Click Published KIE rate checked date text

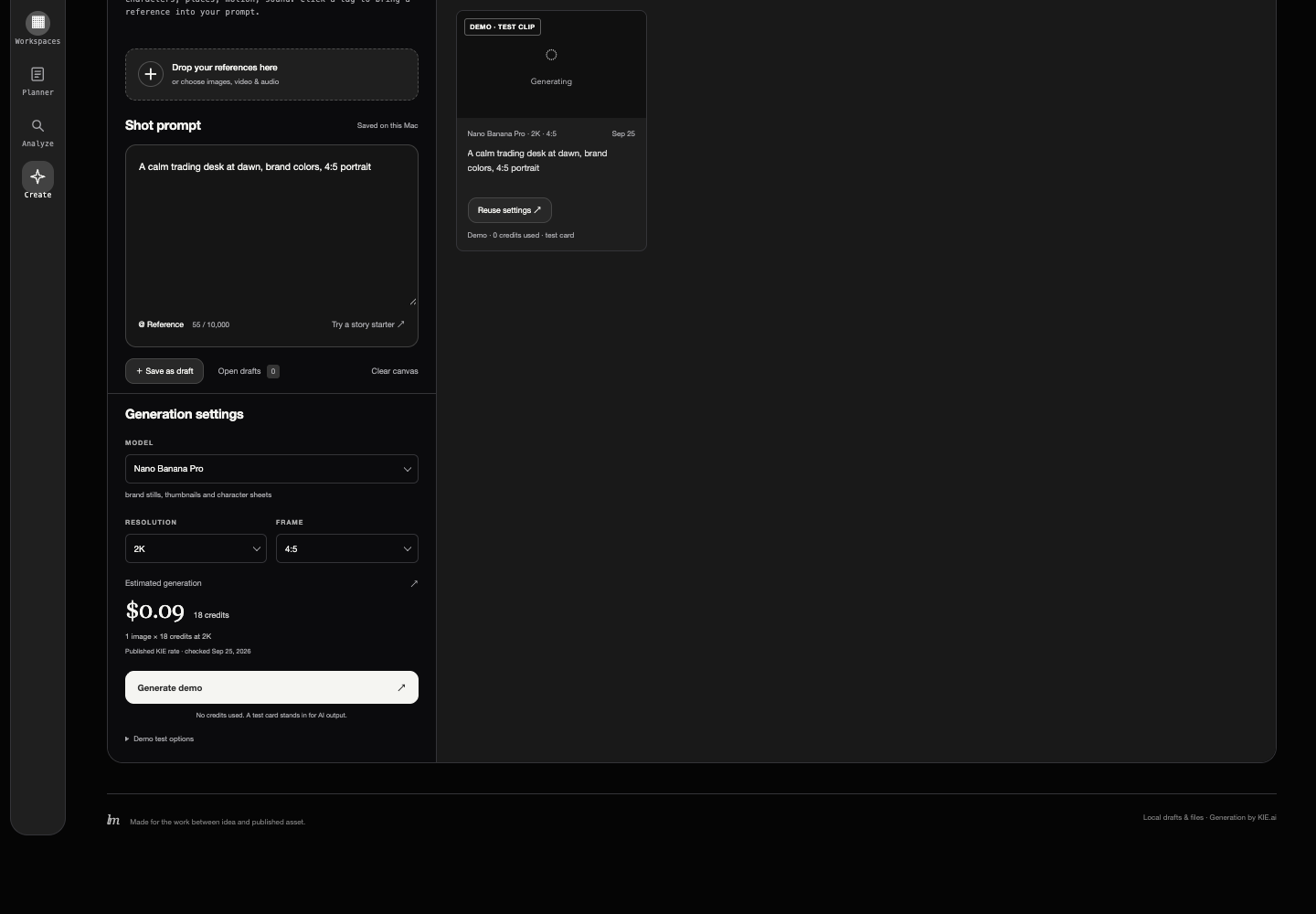tap(188, 652)
